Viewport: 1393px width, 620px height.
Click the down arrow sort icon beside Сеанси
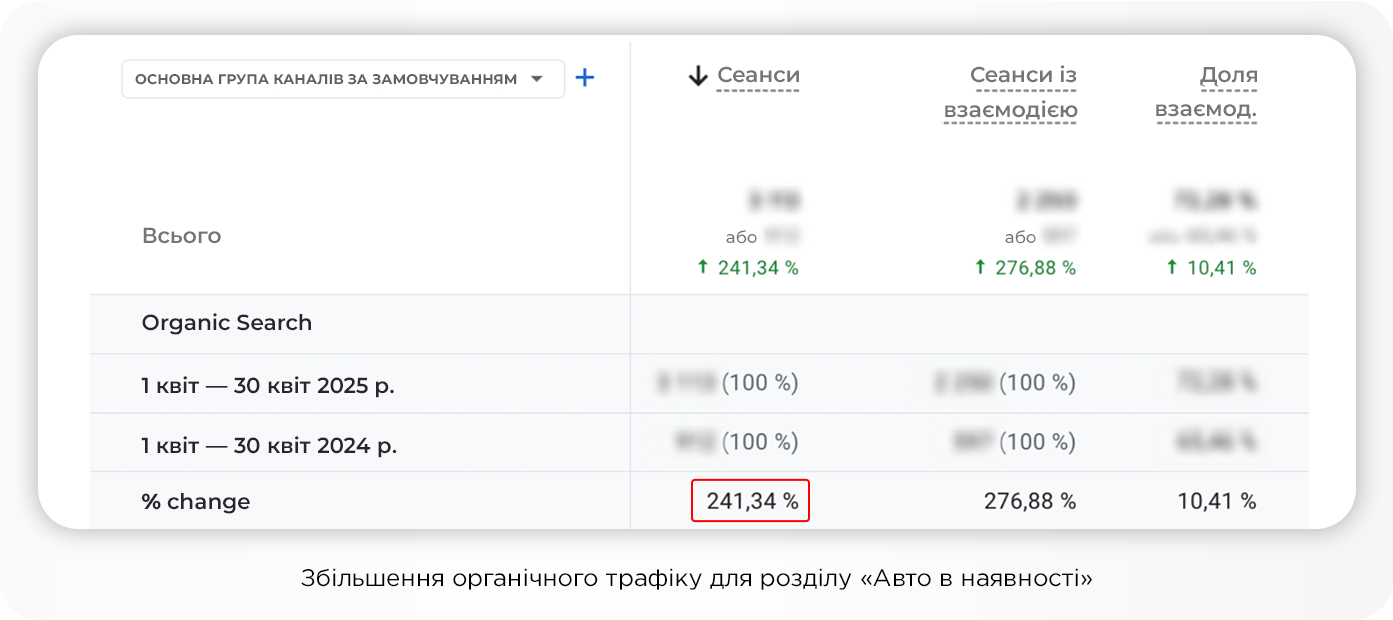click(x=698, y=76)
